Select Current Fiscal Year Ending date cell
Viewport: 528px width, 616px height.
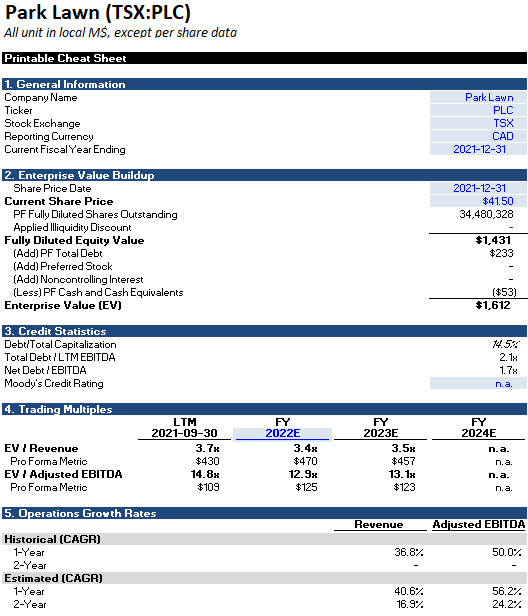(478, 149)
